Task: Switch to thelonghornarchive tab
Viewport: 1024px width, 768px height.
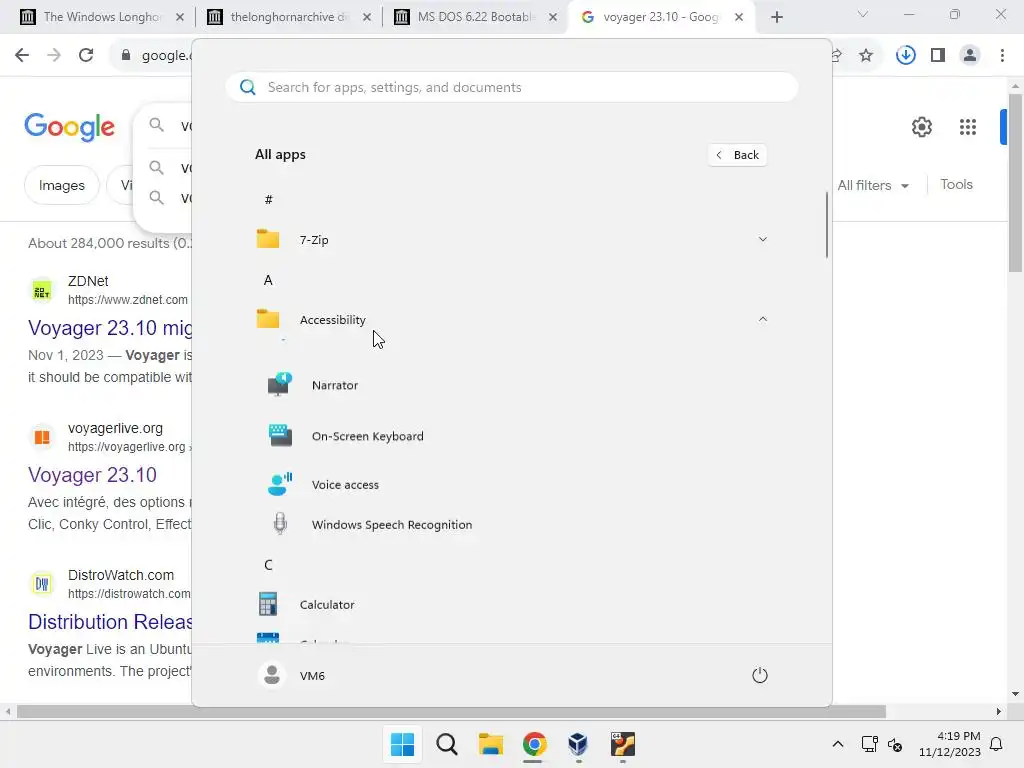Action: tap(289, 17)
